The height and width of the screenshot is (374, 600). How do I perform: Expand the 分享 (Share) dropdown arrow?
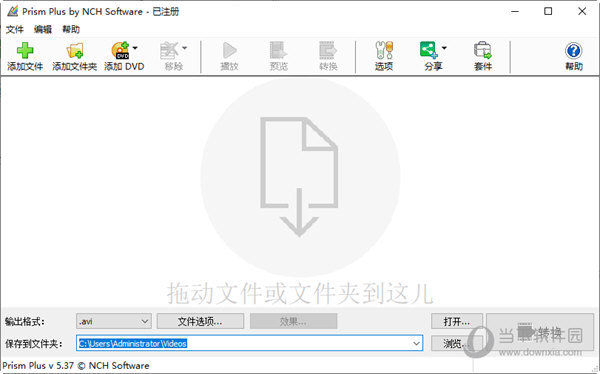[444, 48]
